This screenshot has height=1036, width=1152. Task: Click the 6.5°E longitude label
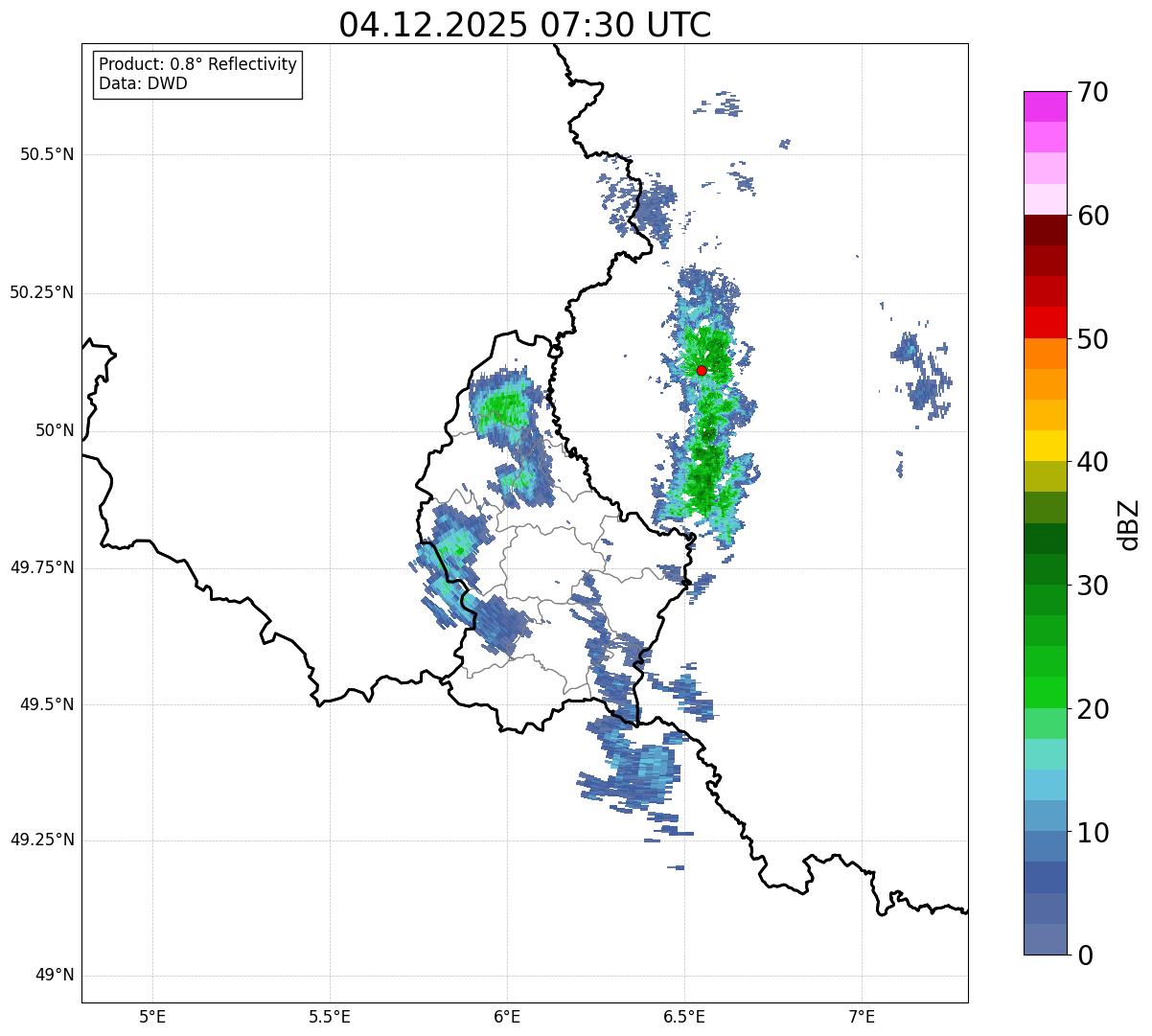(684, 1017)
